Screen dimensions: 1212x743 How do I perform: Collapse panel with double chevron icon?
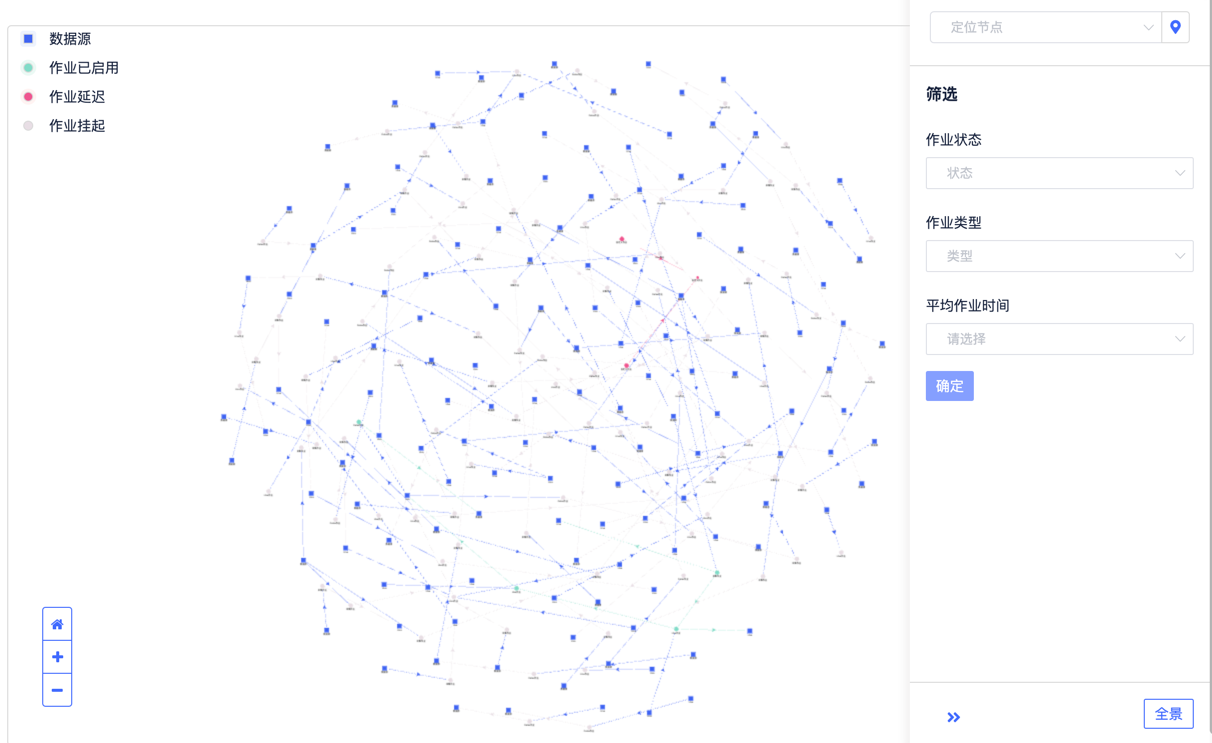[953, 717]
